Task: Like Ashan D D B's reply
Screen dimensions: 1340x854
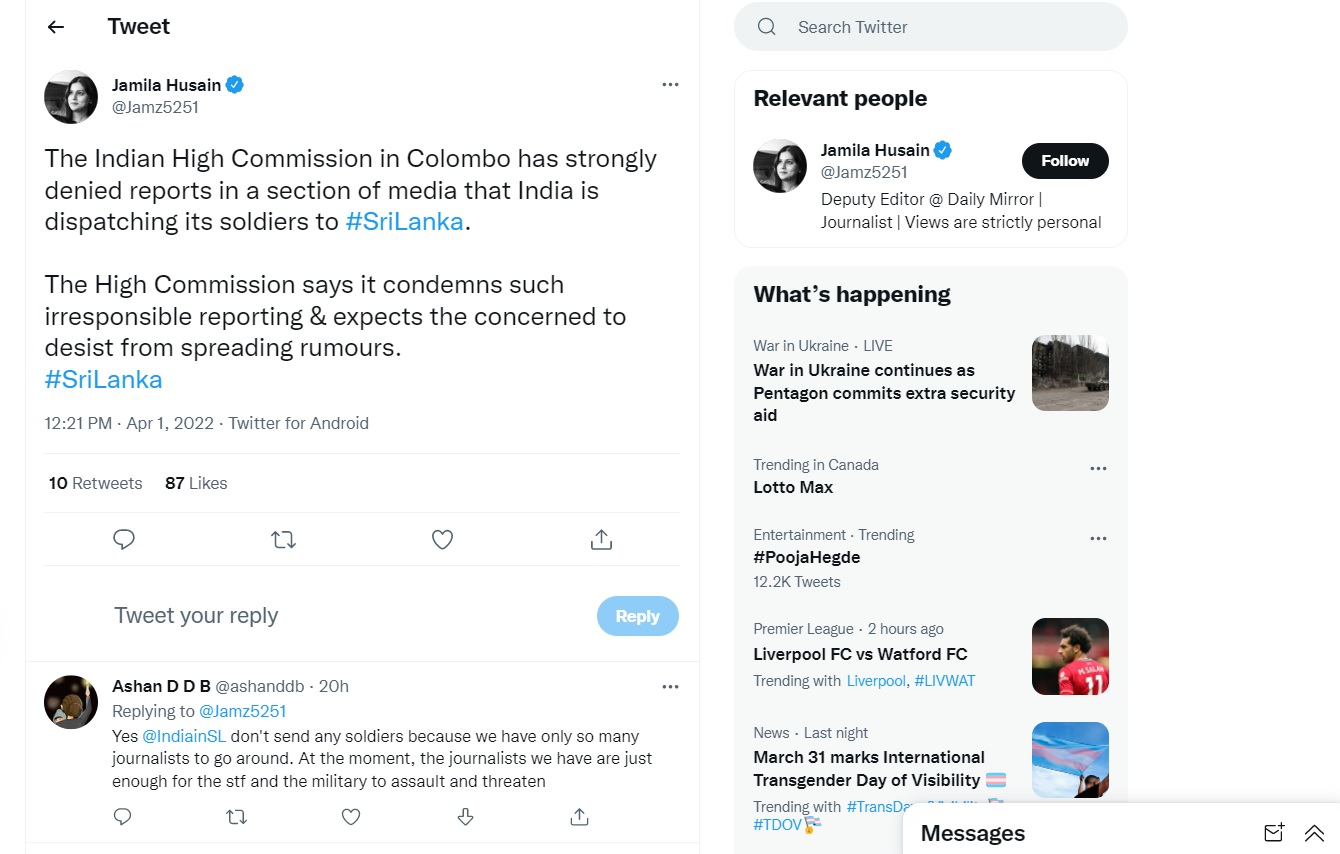Action: [351, 817]
